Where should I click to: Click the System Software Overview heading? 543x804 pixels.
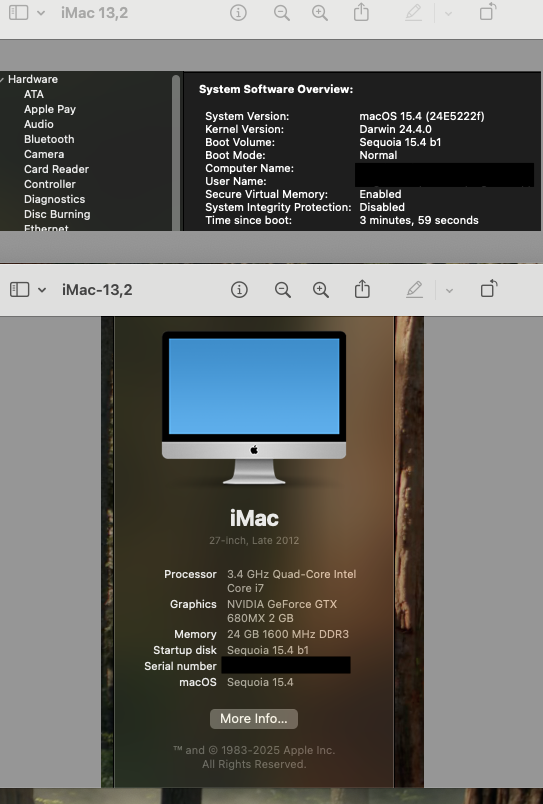(x=276, y=89)
